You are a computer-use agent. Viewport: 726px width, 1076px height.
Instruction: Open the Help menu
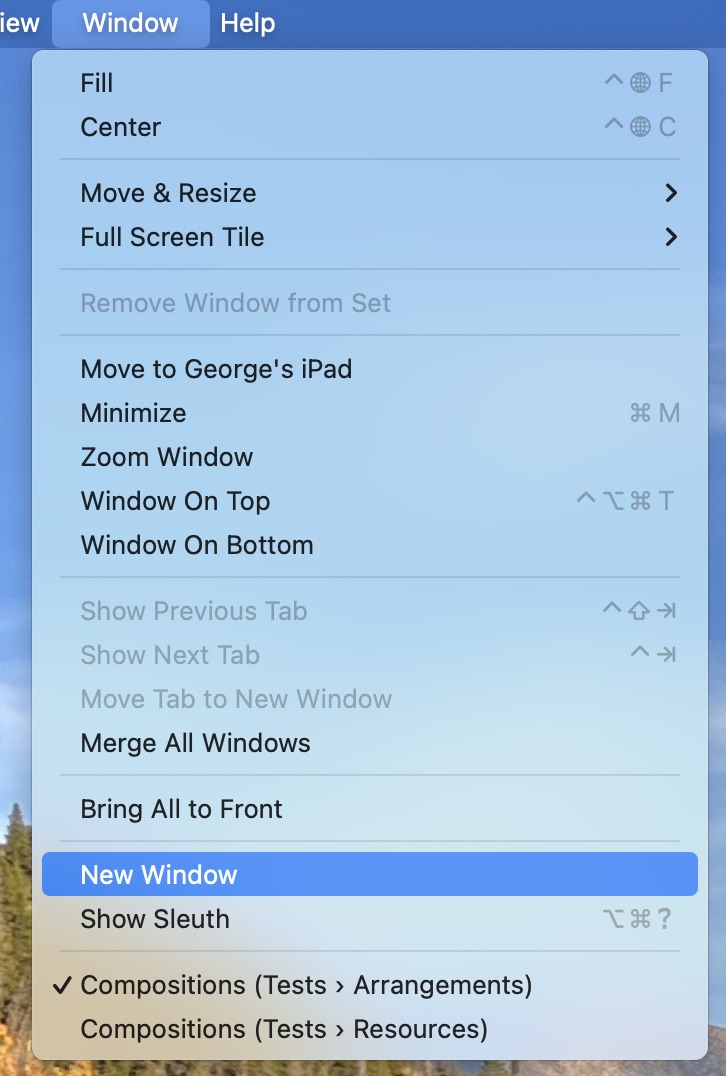click(x=246, y=23)
